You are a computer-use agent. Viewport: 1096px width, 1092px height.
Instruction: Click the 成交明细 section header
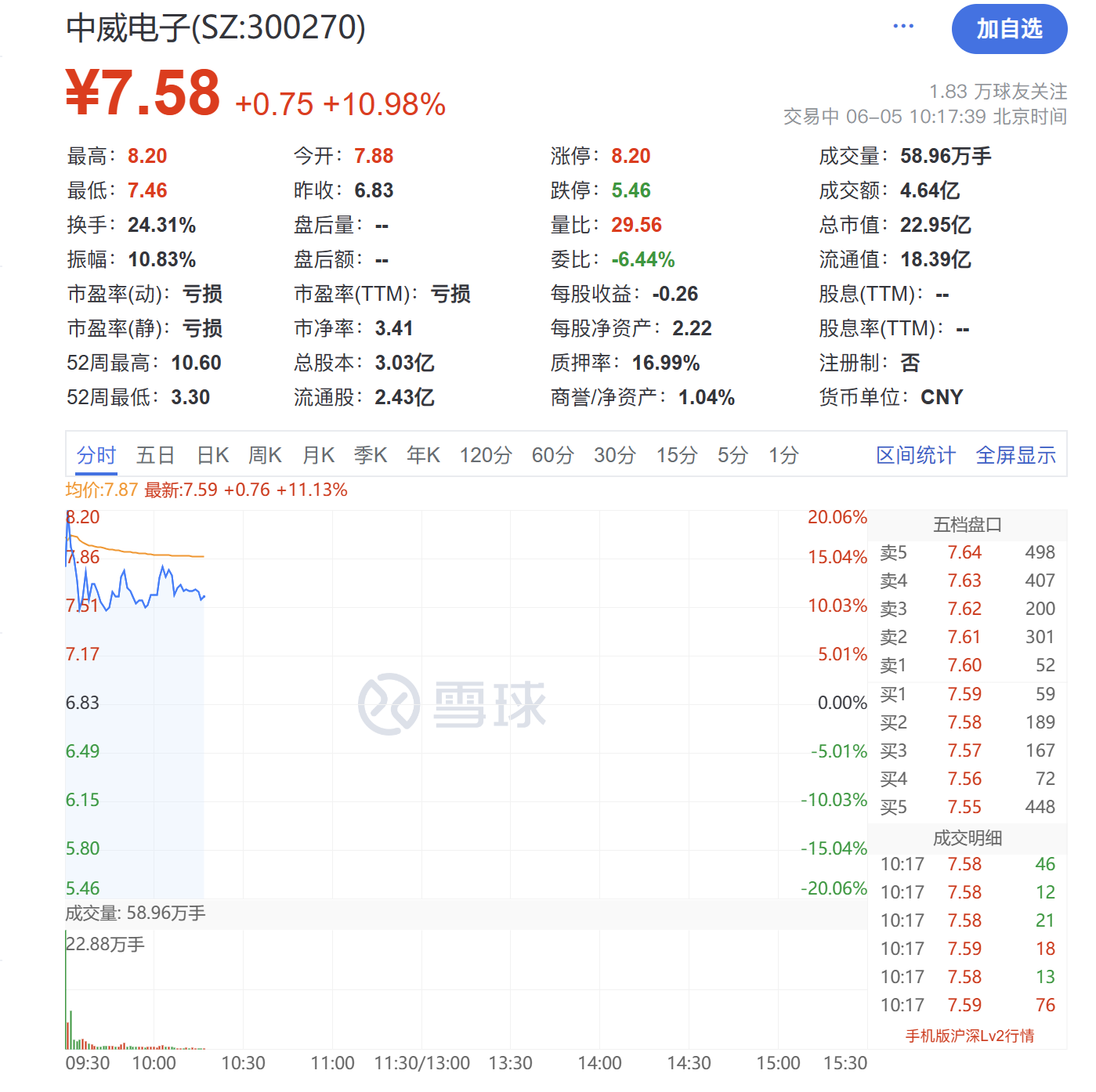pyautogui.click(x=968, y=838)
